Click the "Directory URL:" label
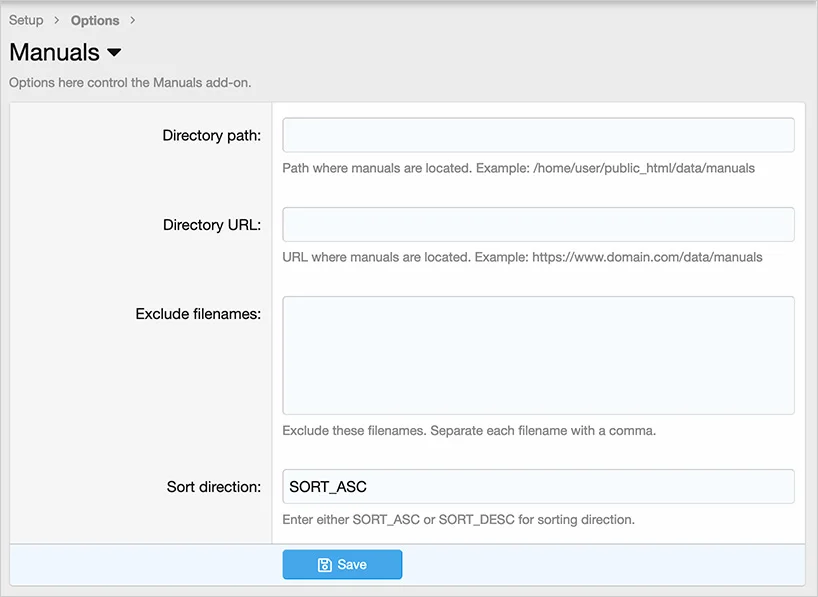This screenshot has height=597, width=818. point(211,225)
